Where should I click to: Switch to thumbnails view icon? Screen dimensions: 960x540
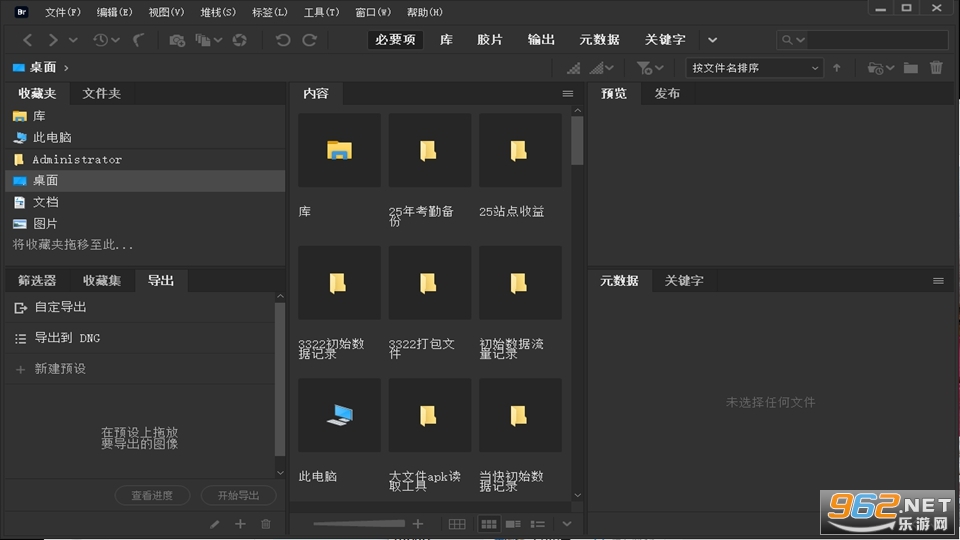point(489,524)
